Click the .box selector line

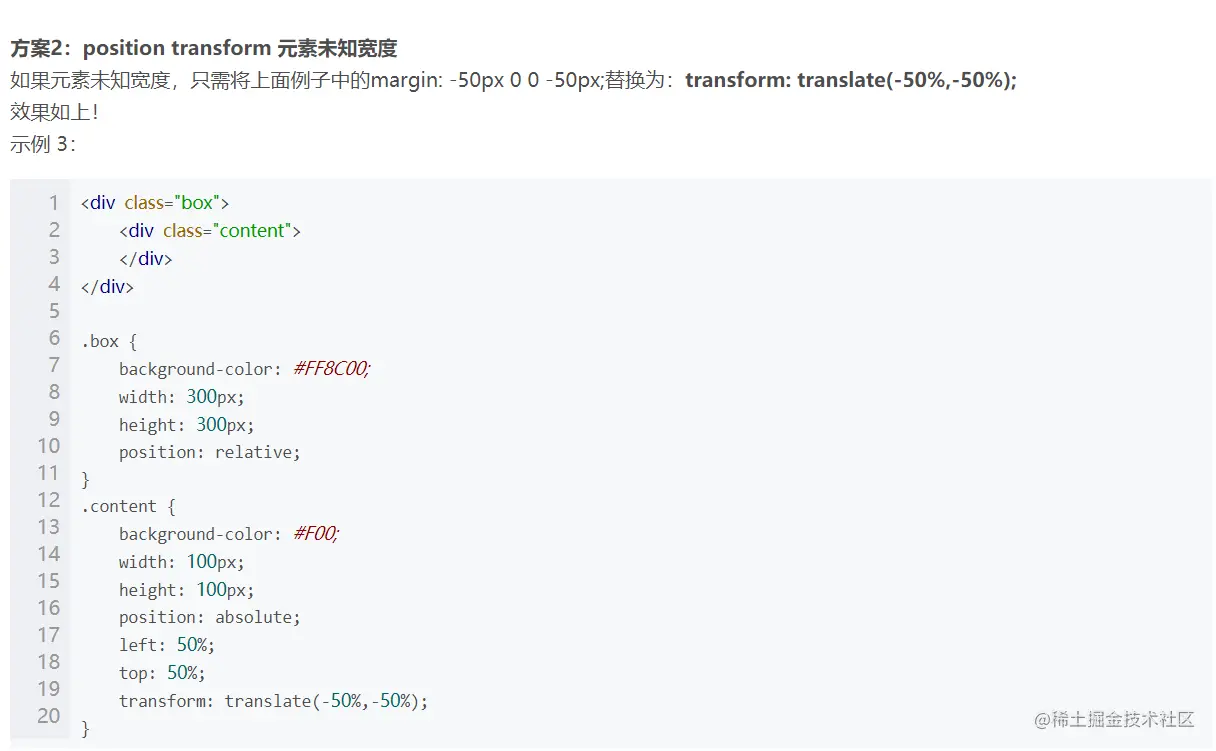coord(109,341)
